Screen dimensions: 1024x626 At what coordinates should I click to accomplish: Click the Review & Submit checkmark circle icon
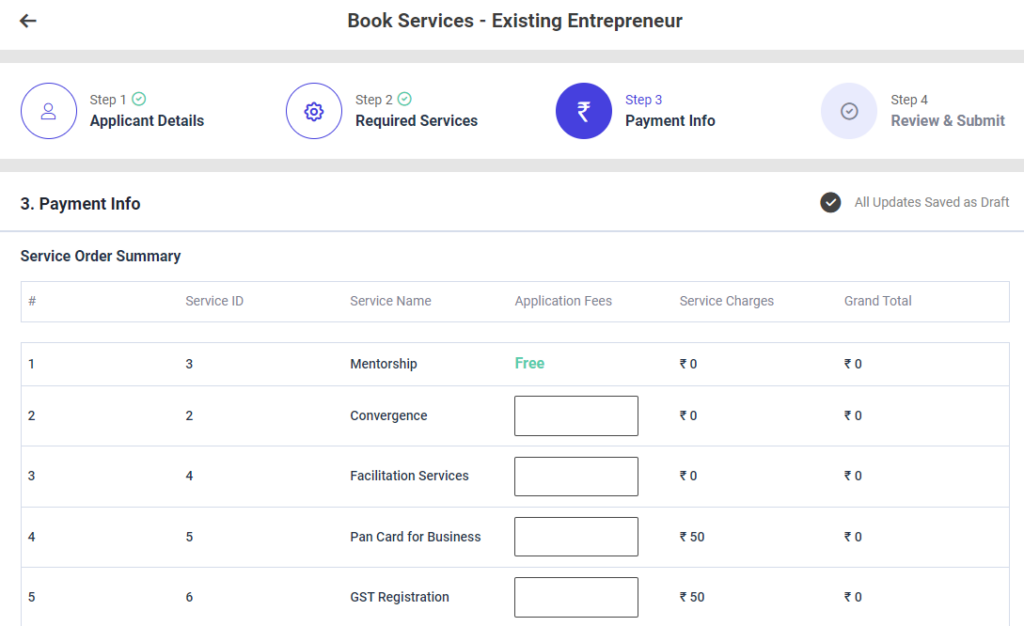(x=849, y=111)
